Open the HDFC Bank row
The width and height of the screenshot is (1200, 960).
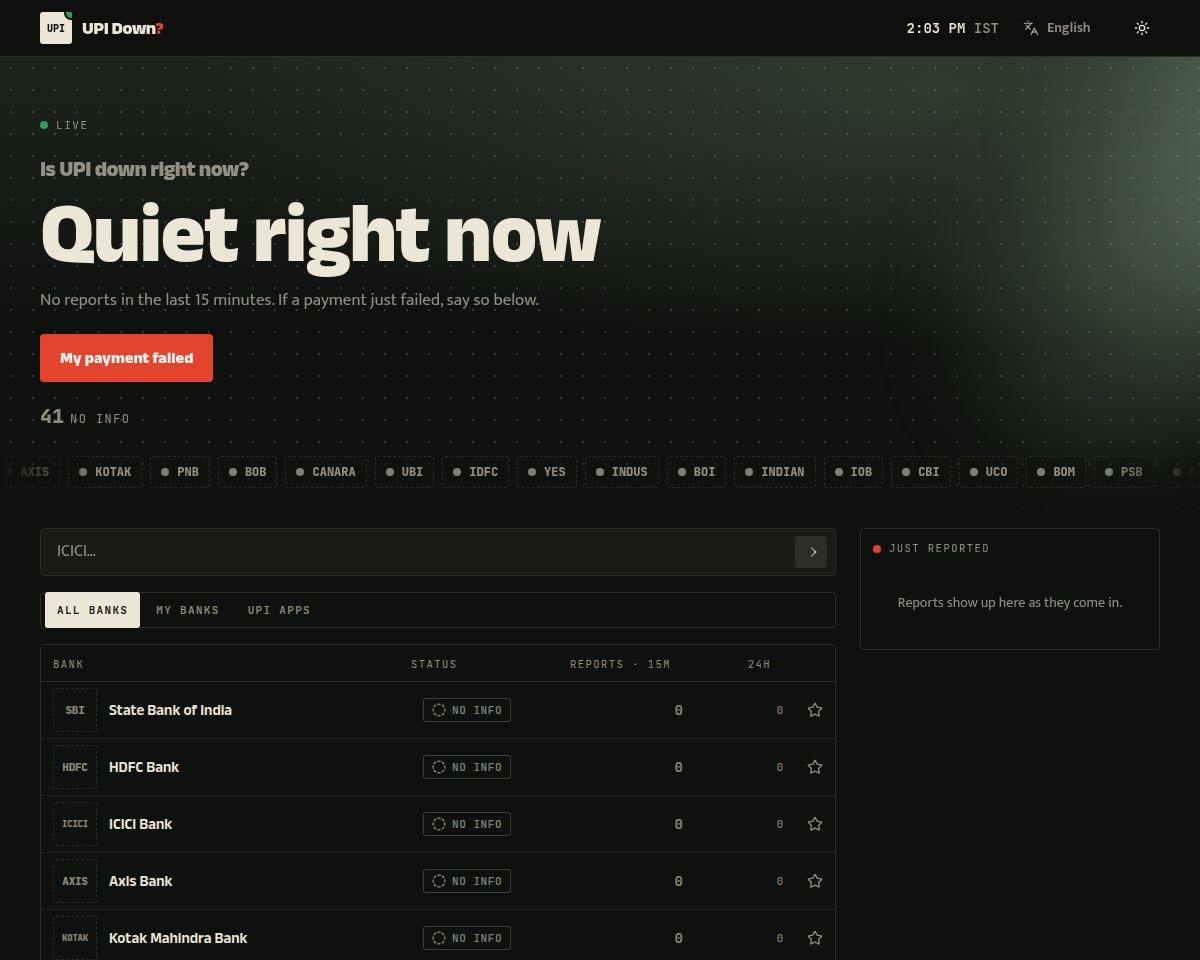tap(438, 767)
